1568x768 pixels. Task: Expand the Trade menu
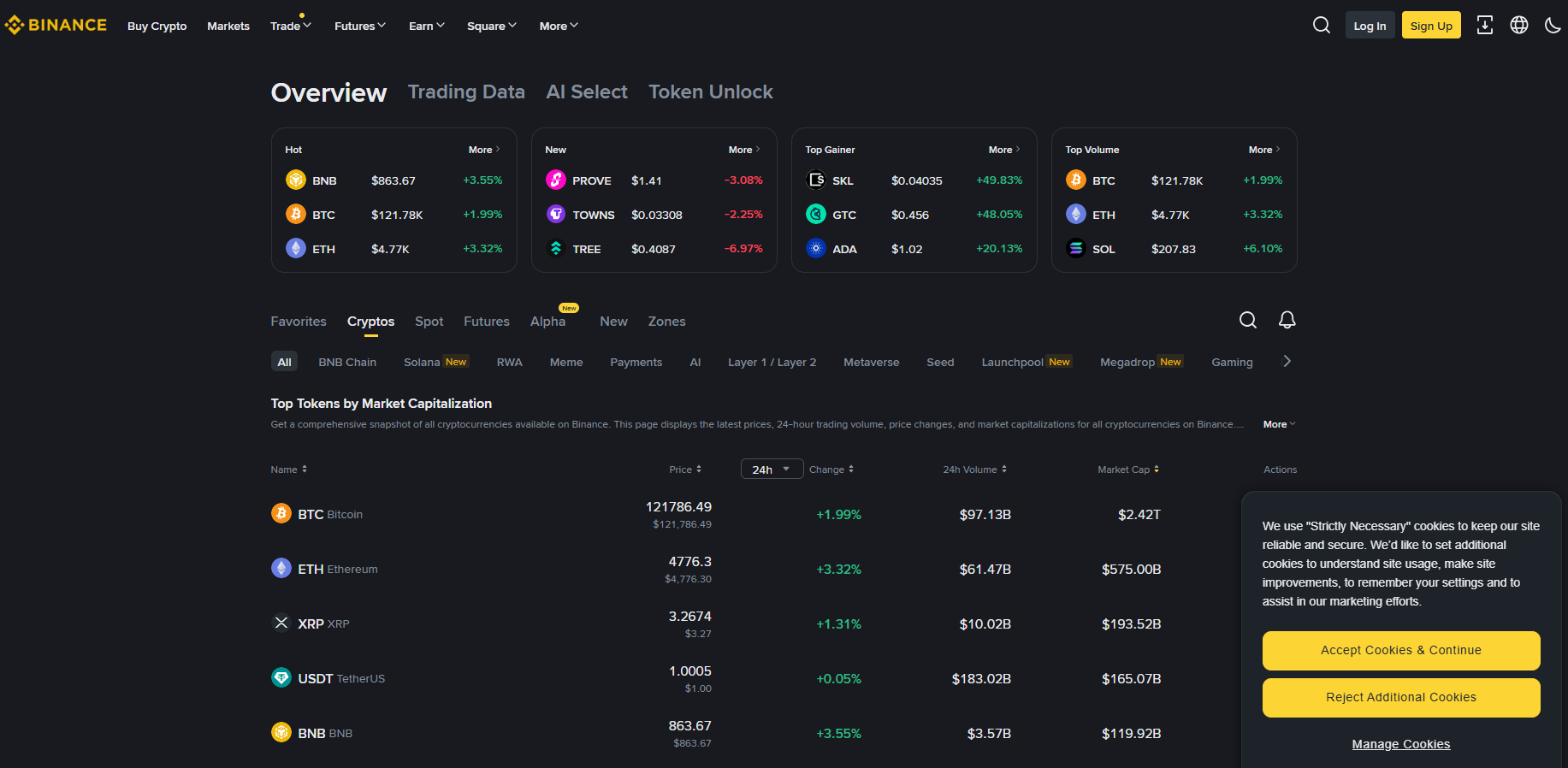point(290,26)
